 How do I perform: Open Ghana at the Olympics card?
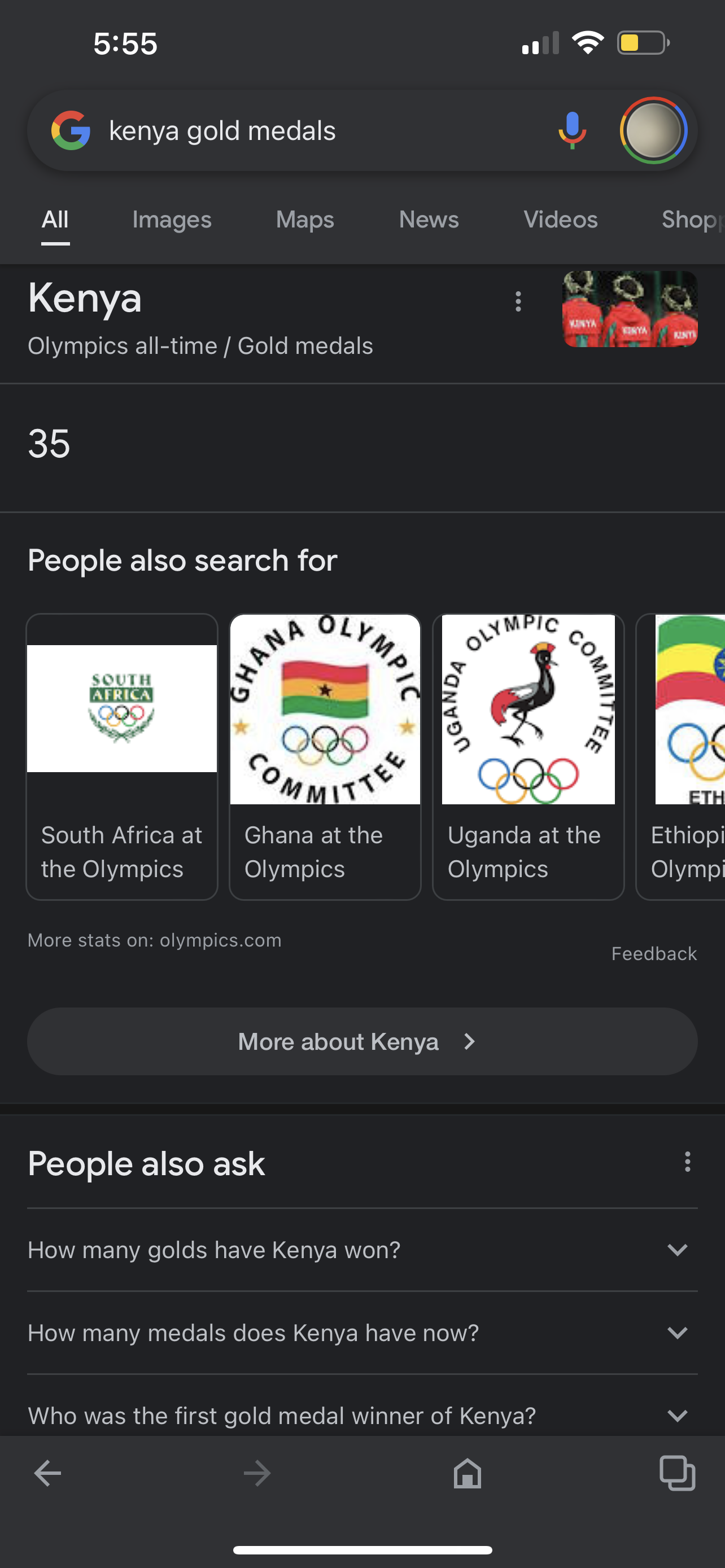(x=325, y=756)
